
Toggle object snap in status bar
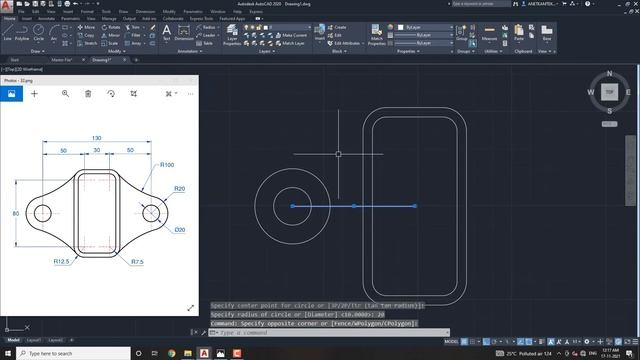pyautogui.click(x=529, y=342)
